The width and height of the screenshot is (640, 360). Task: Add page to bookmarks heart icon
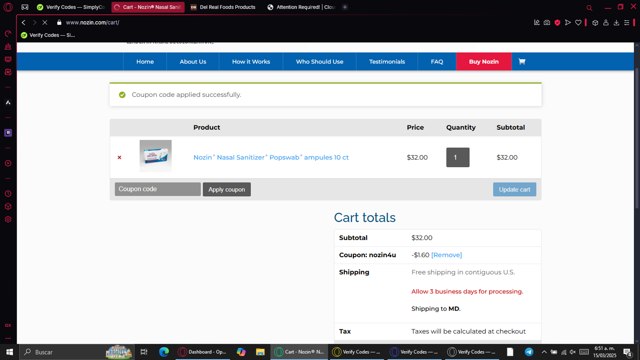click(x=578, y=22)
